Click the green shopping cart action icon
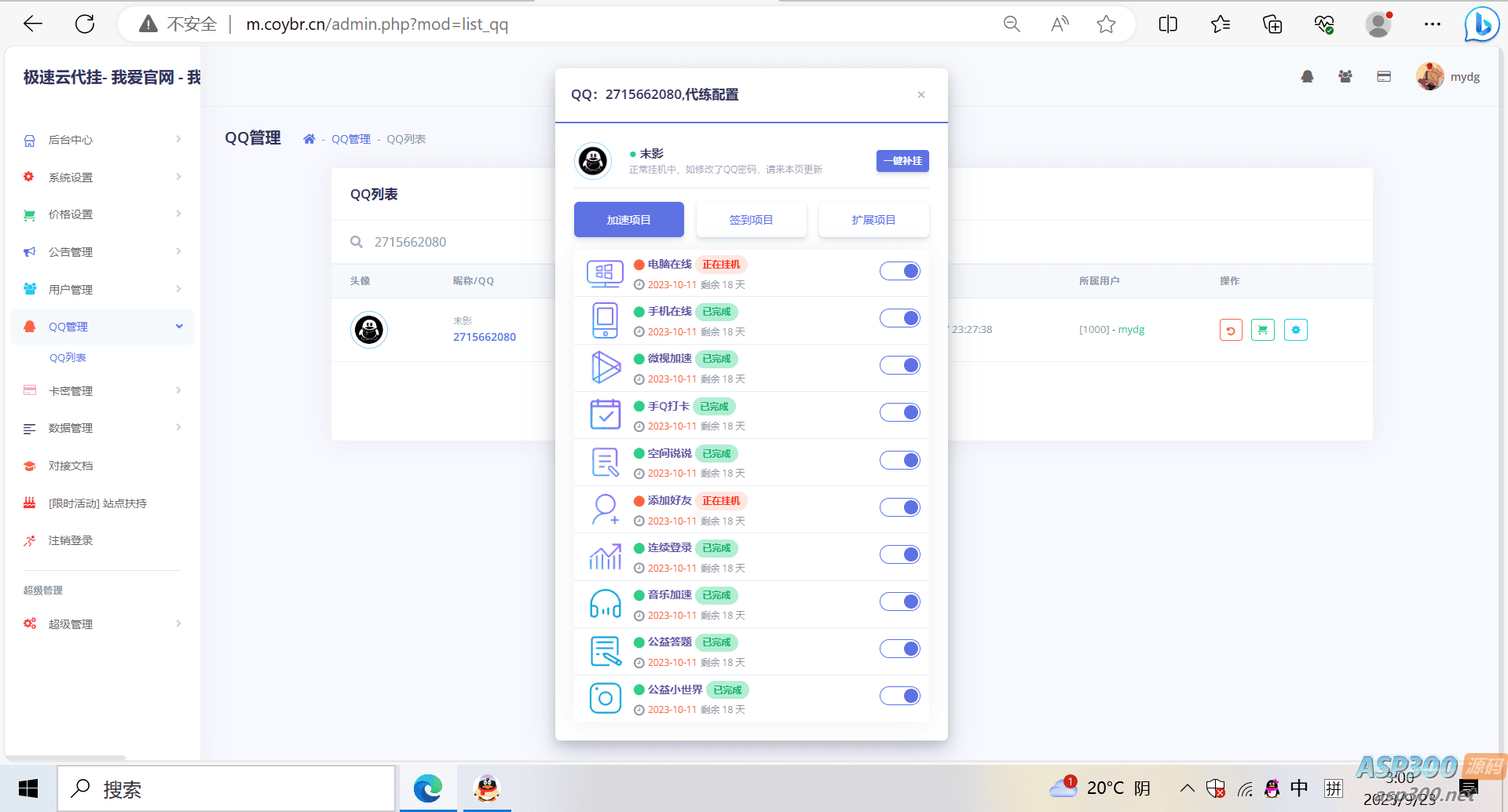1508x812 pixels. [x=1263, y=331]
